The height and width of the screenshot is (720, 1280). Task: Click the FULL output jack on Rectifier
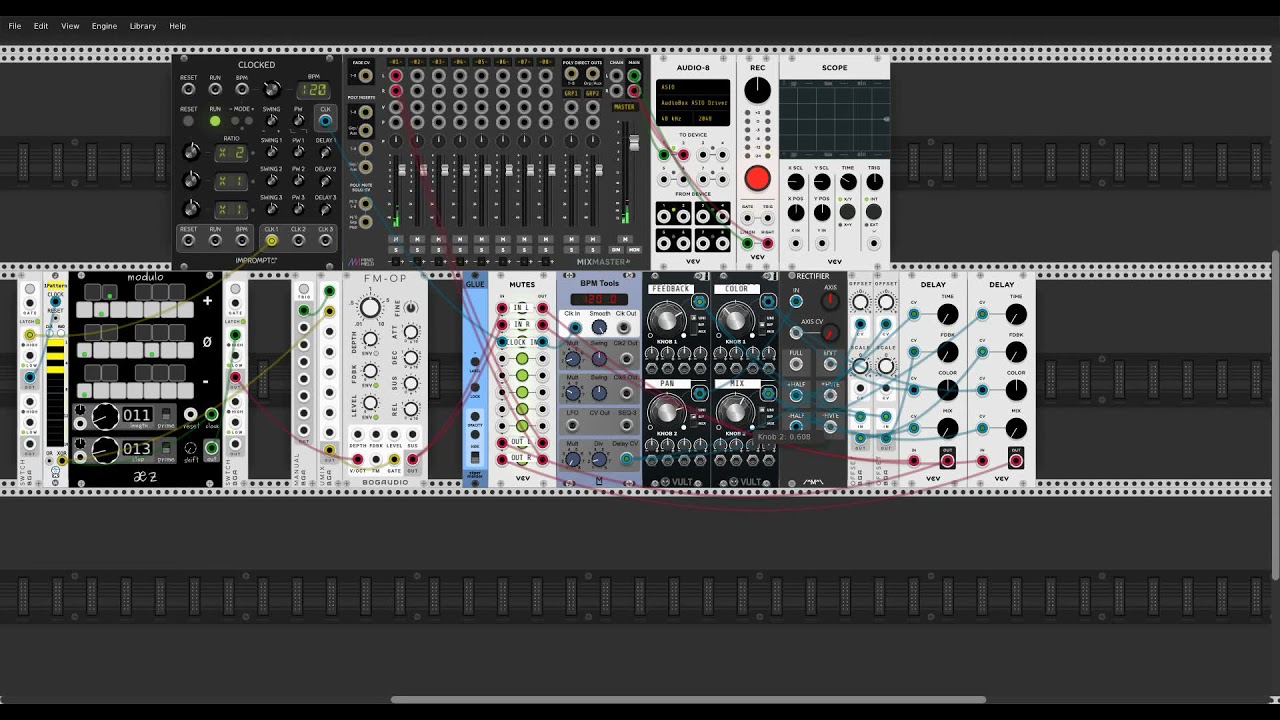coord(796,365)
